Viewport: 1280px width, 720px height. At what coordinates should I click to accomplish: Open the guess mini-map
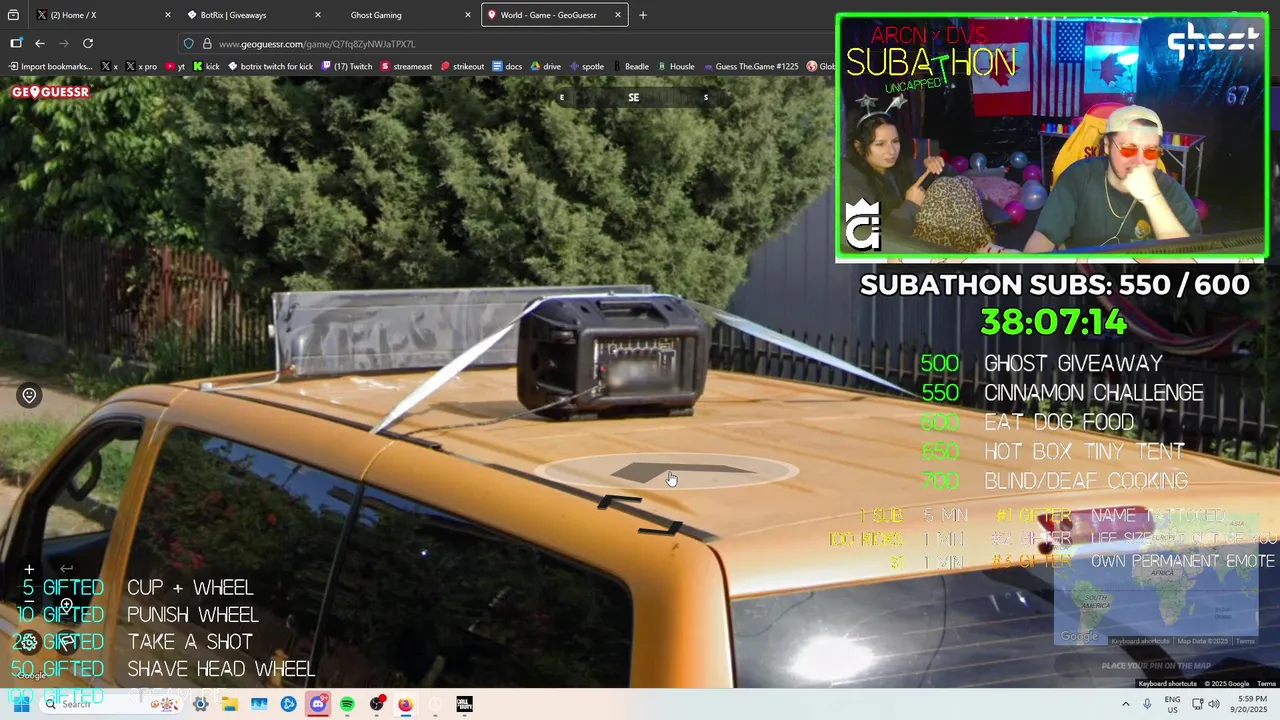point(1155,580)
